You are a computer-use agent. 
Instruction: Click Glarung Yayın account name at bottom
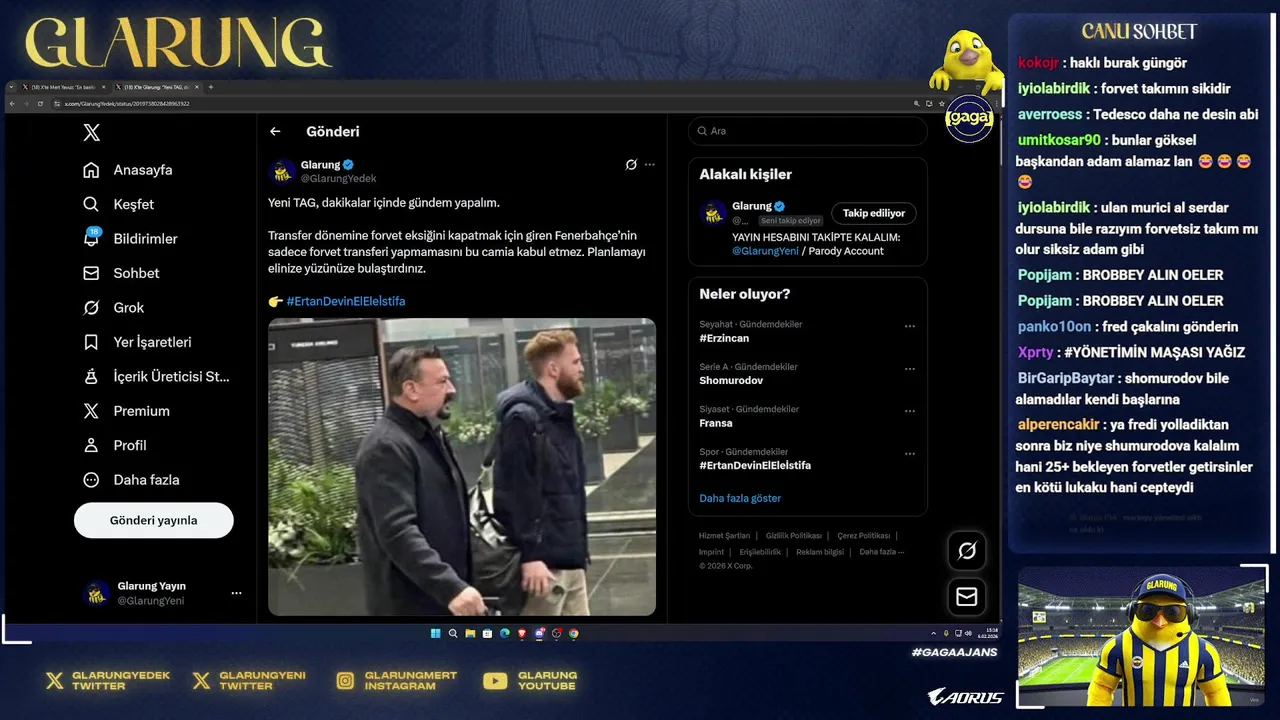[x=152, y=586]
